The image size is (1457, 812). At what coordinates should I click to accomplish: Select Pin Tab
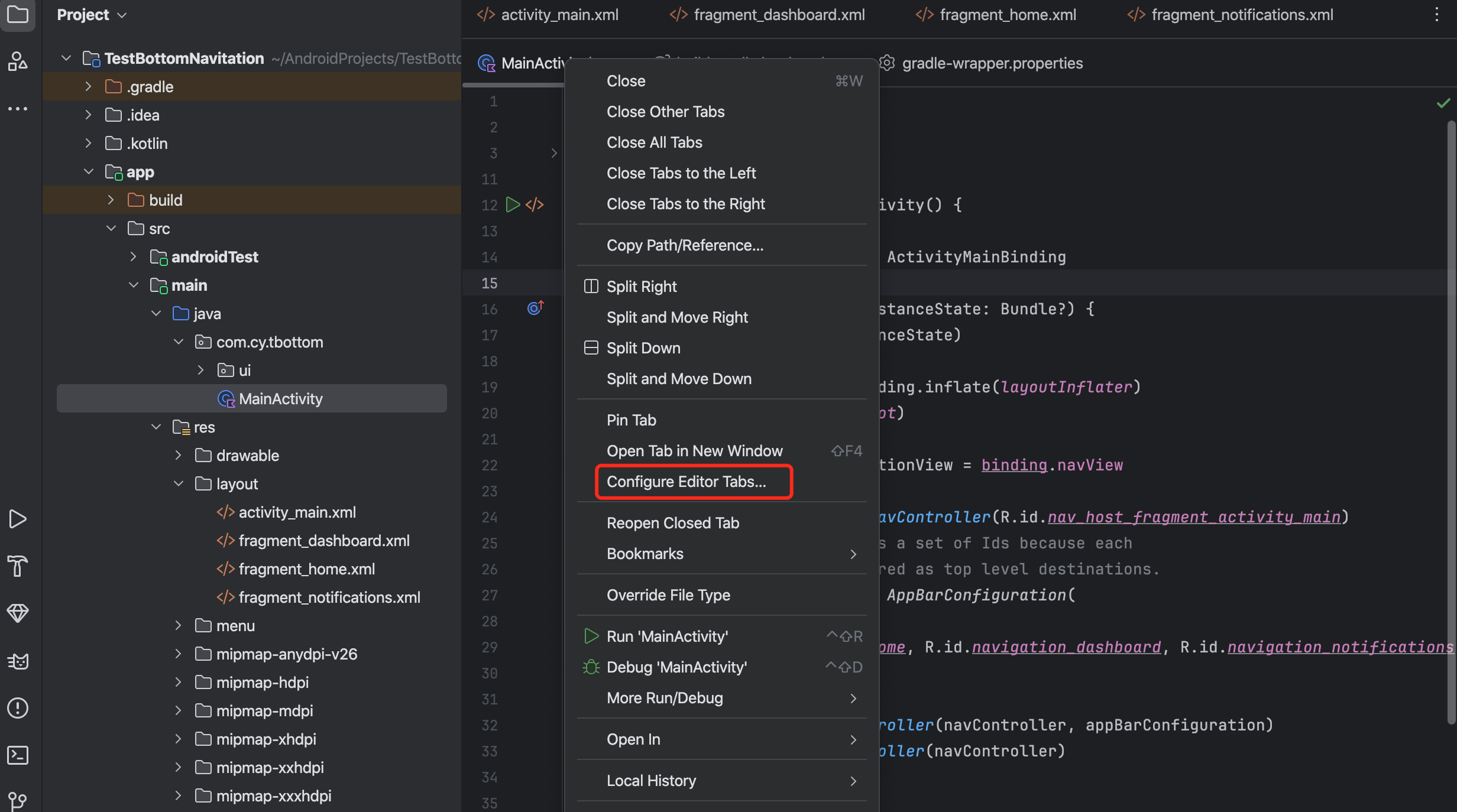722,420
